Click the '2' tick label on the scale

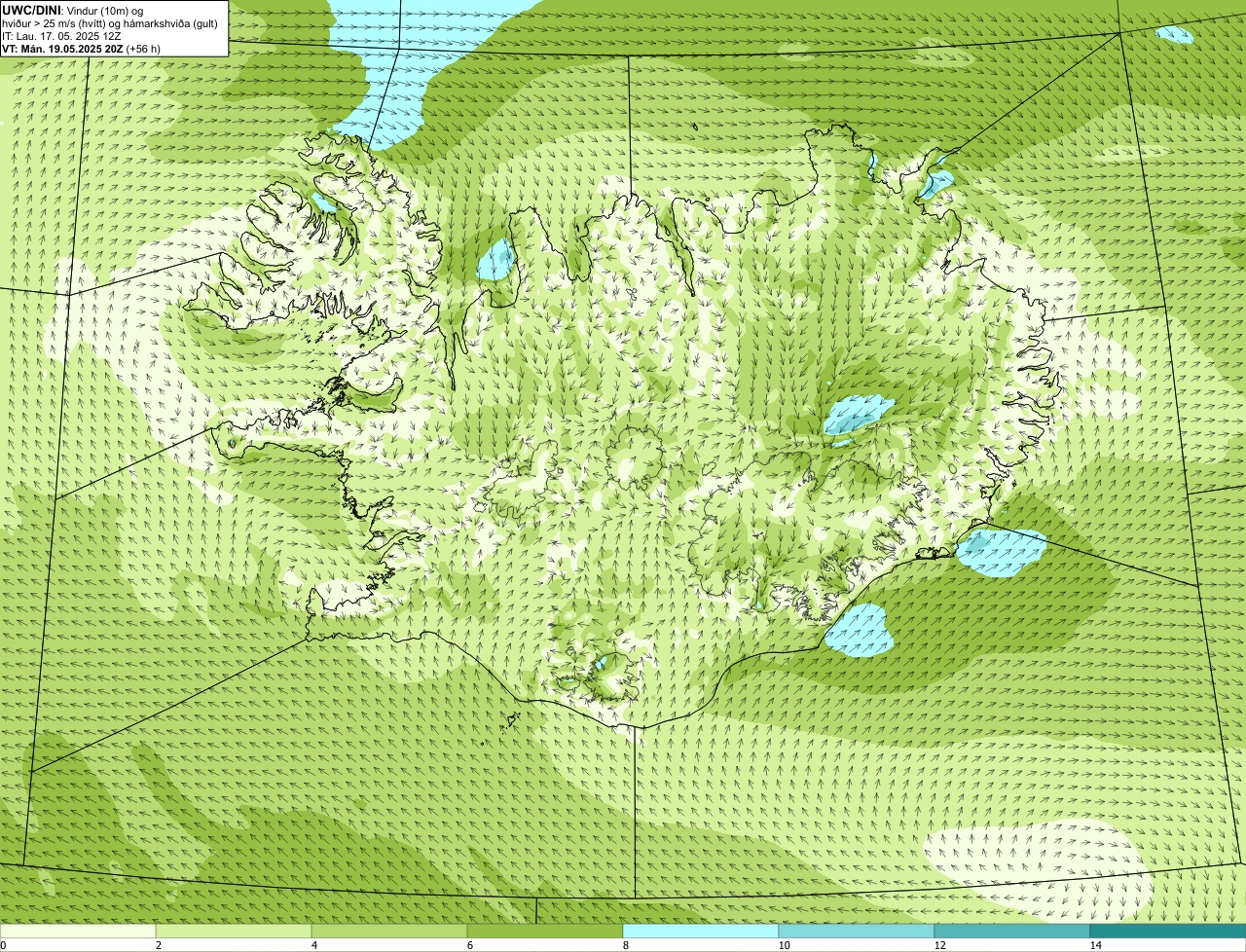click(x=158, y=945)
